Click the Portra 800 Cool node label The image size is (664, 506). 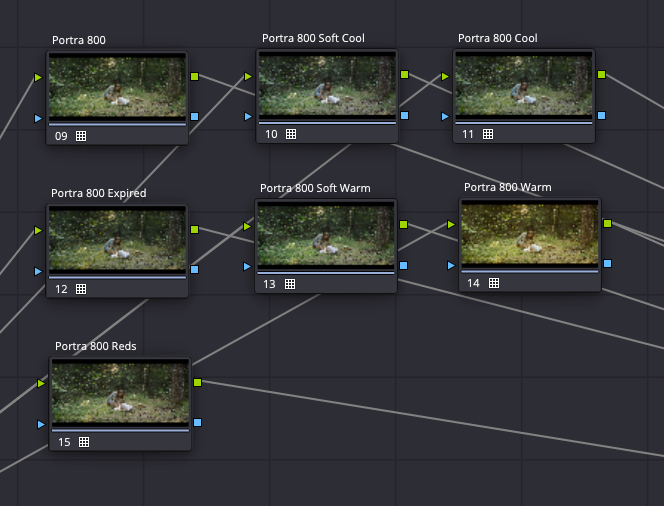(497, 38)
